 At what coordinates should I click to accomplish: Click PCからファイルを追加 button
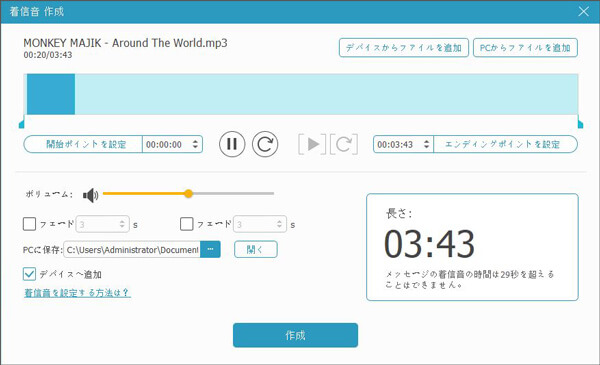point(525,48)
